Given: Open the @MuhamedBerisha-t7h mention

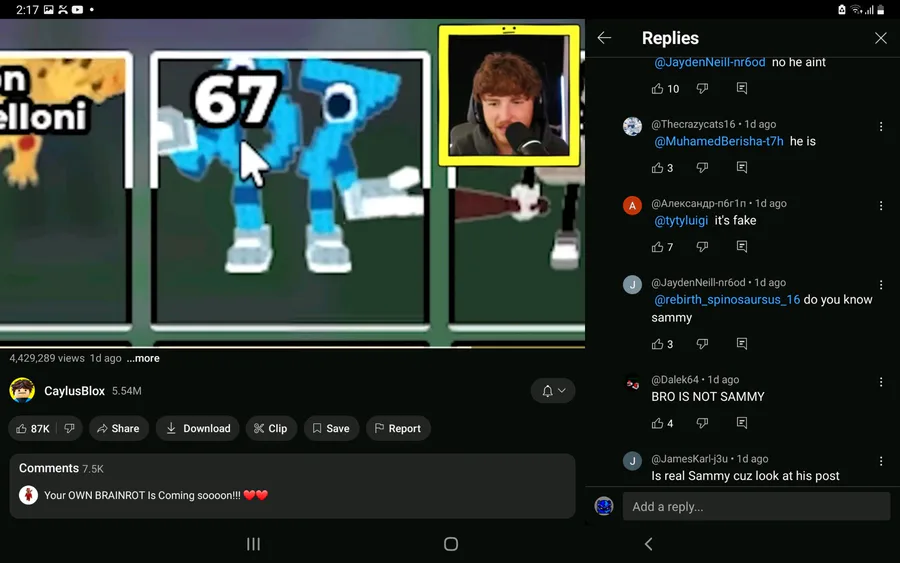Looking at the screenshot, I should [719, 141].
